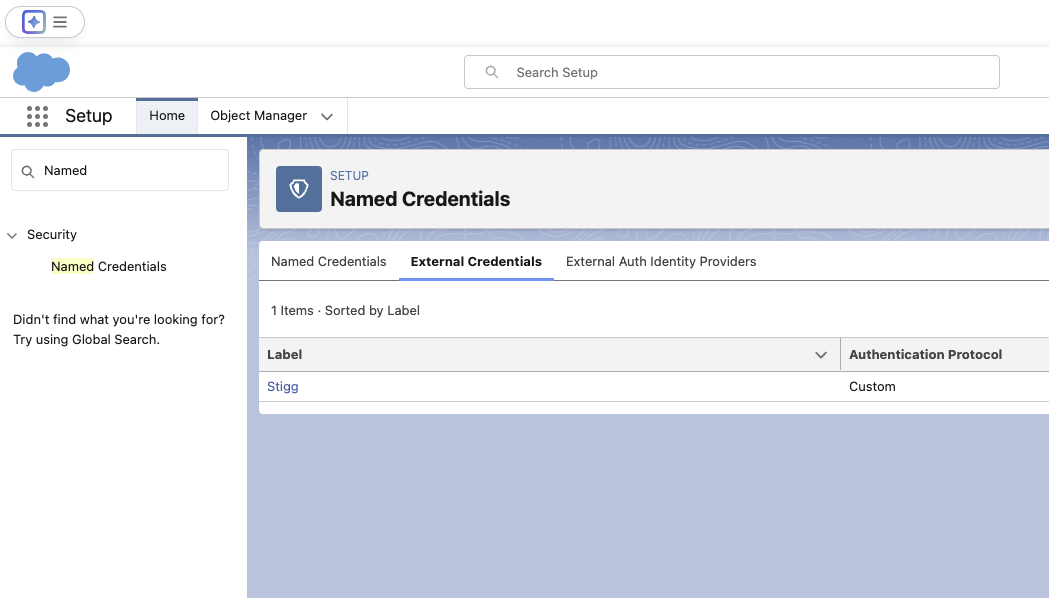Open External Auth Identity Providers tab
Image resolution: width=1049 pixels, height=598 pixels.
point(661,262)
